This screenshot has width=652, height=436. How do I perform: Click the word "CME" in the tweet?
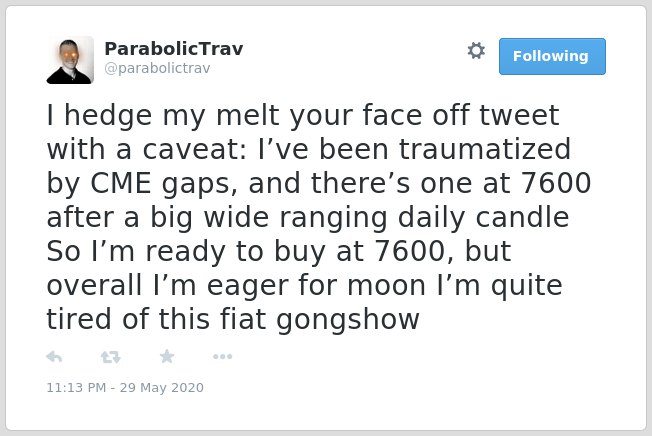(121, 183)
